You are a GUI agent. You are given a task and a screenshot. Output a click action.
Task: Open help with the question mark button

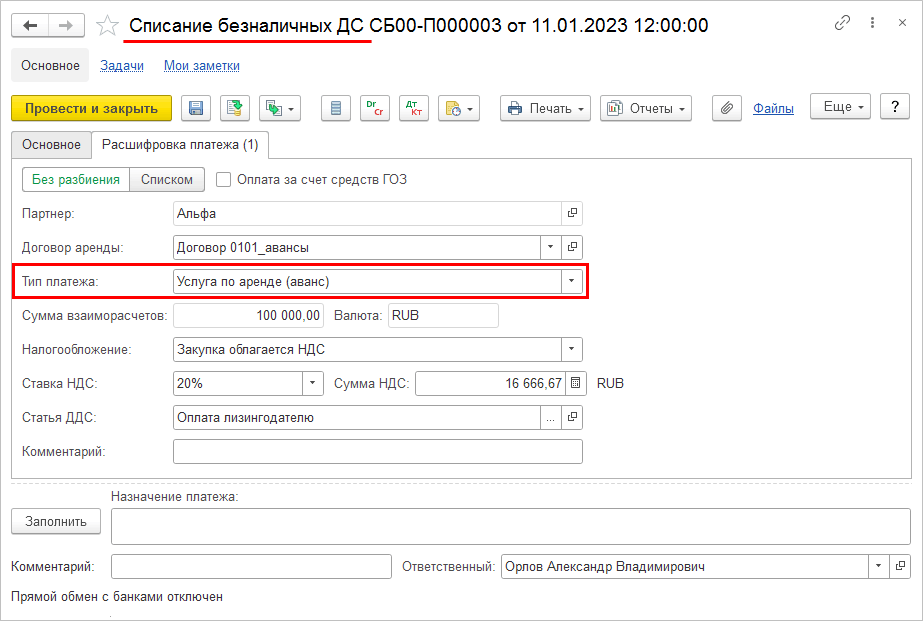895,107
